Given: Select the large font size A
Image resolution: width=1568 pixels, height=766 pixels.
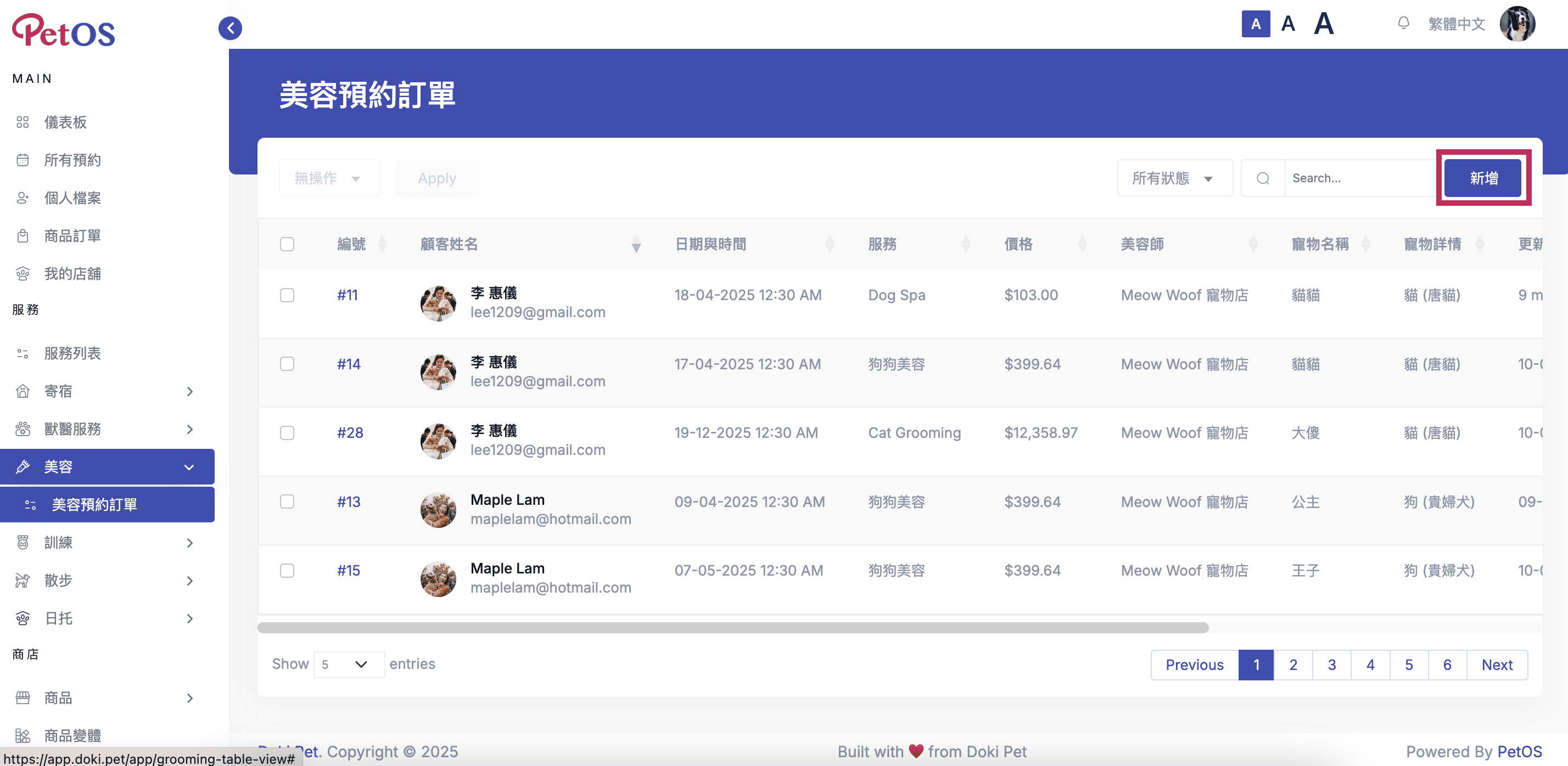Looking at the screenshot, I should point(1324,24).
